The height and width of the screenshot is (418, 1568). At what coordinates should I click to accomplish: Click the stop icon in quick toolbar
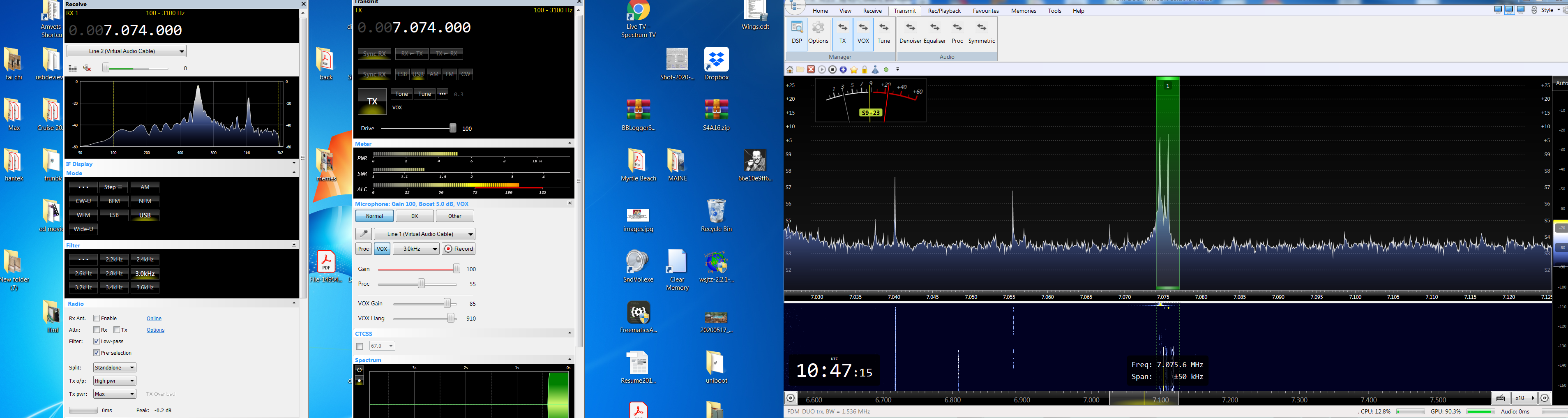[x=833, y=70]
